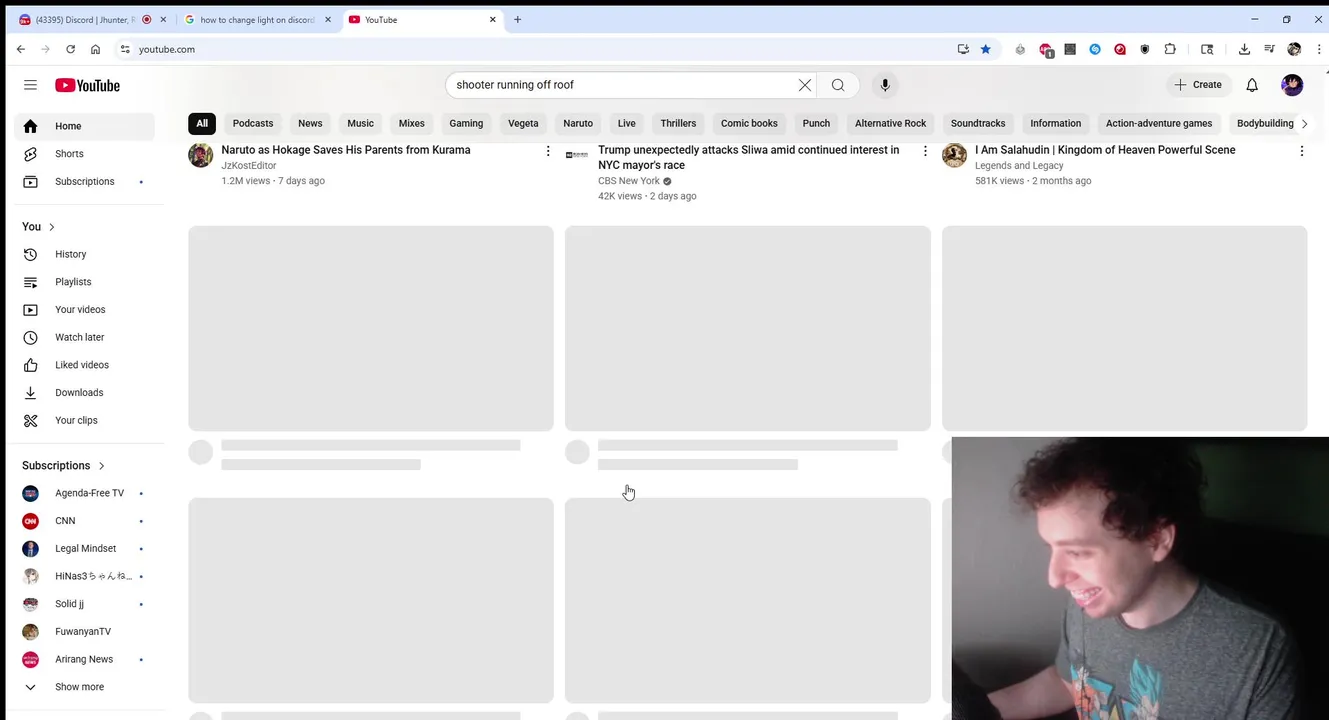Show more filter chips with right arrow

click(1304, 123)
